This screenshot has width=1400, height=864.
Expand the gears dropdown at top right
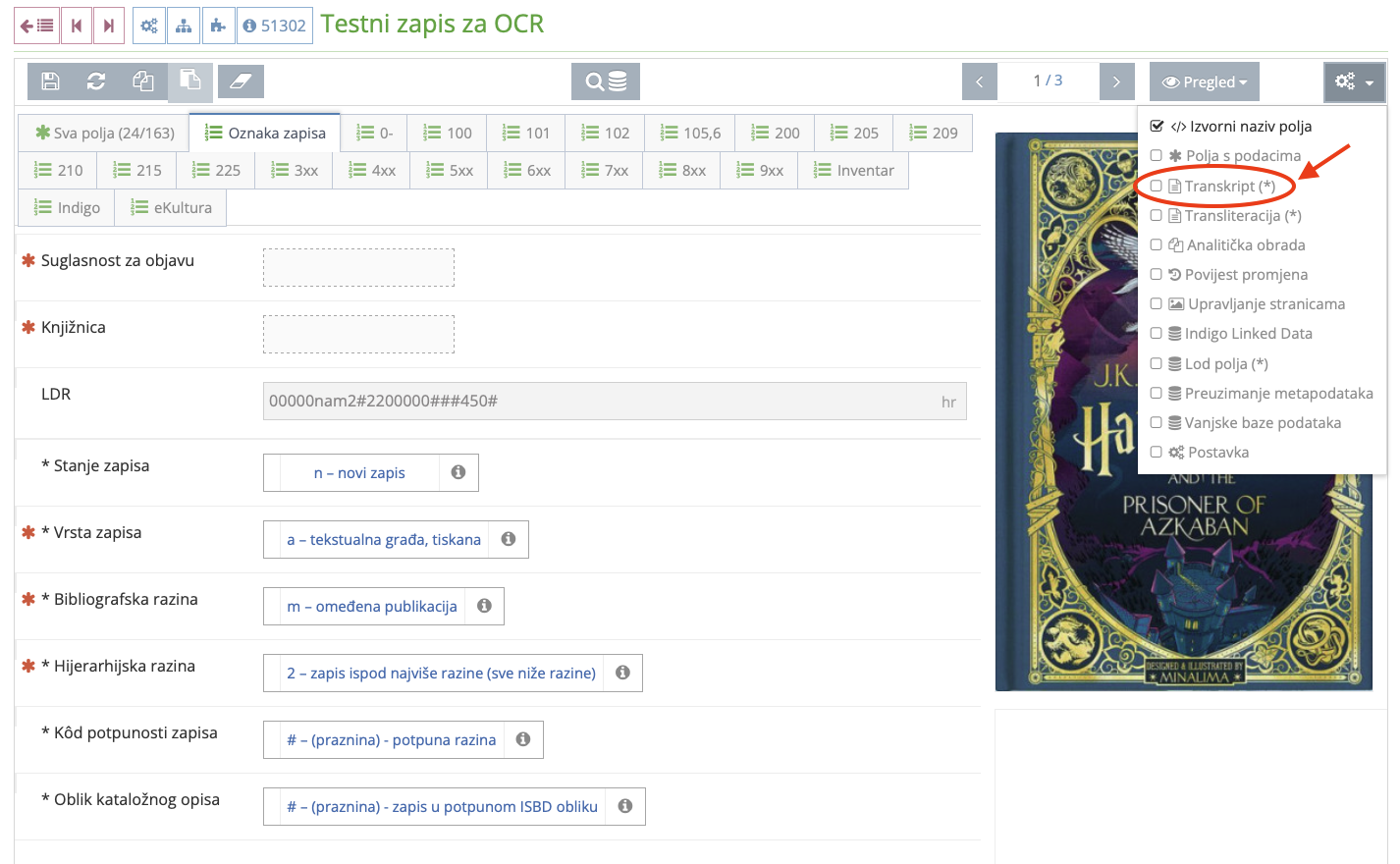tap(1354, 81)
